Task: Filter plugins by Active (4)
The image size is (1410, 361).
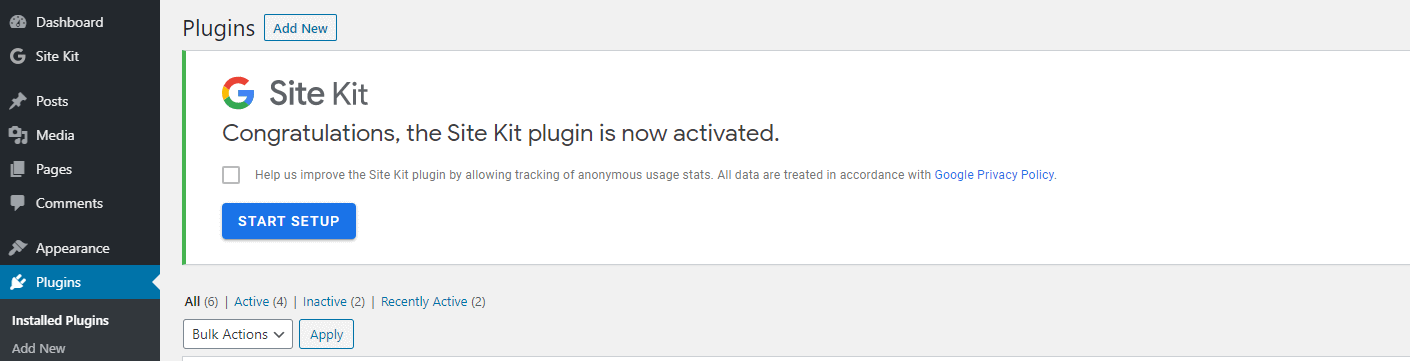Action: (x=260, y=301)
